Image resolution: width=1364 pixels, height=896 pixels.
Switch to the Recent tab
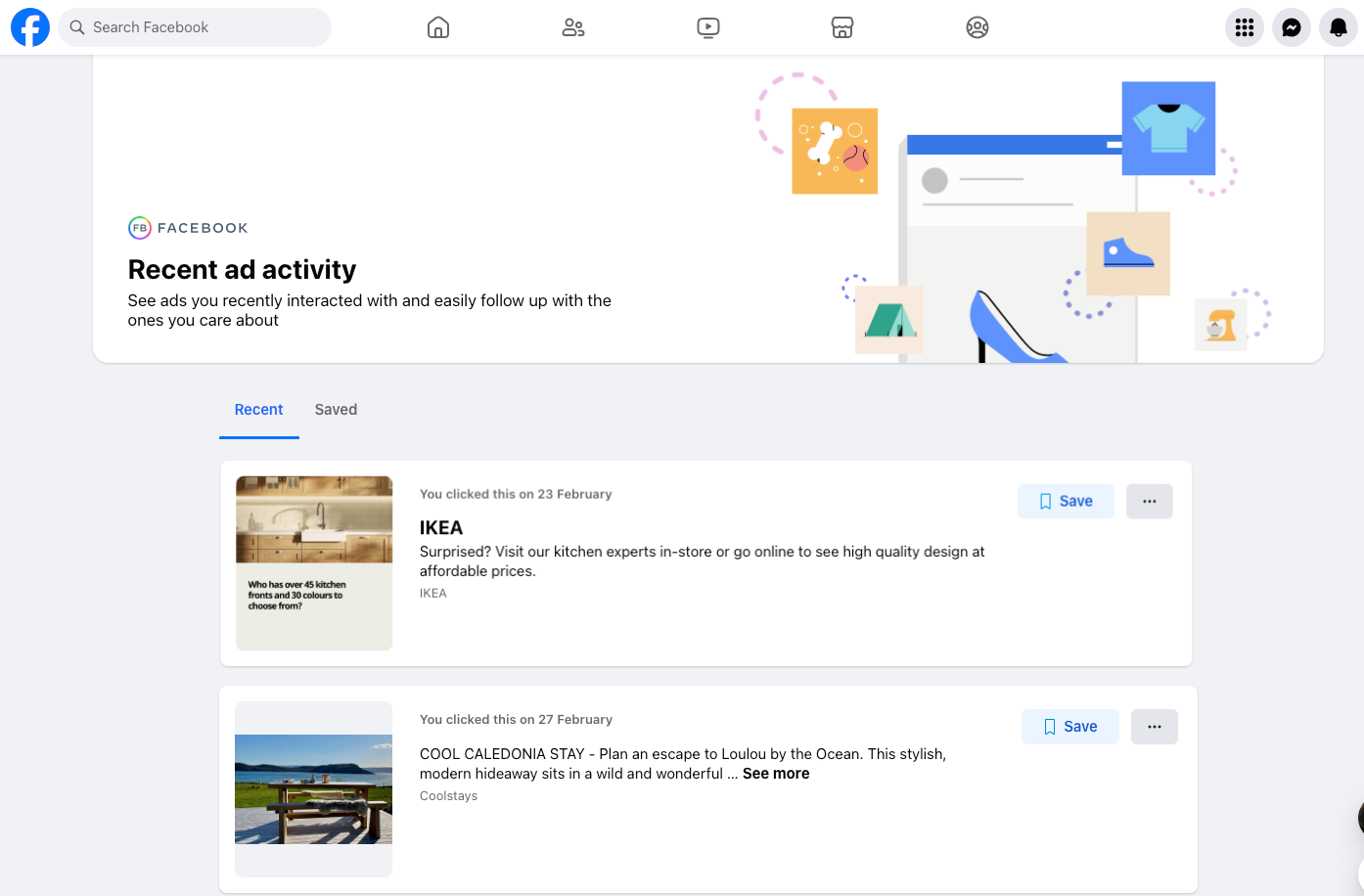[x=258, y=410]
